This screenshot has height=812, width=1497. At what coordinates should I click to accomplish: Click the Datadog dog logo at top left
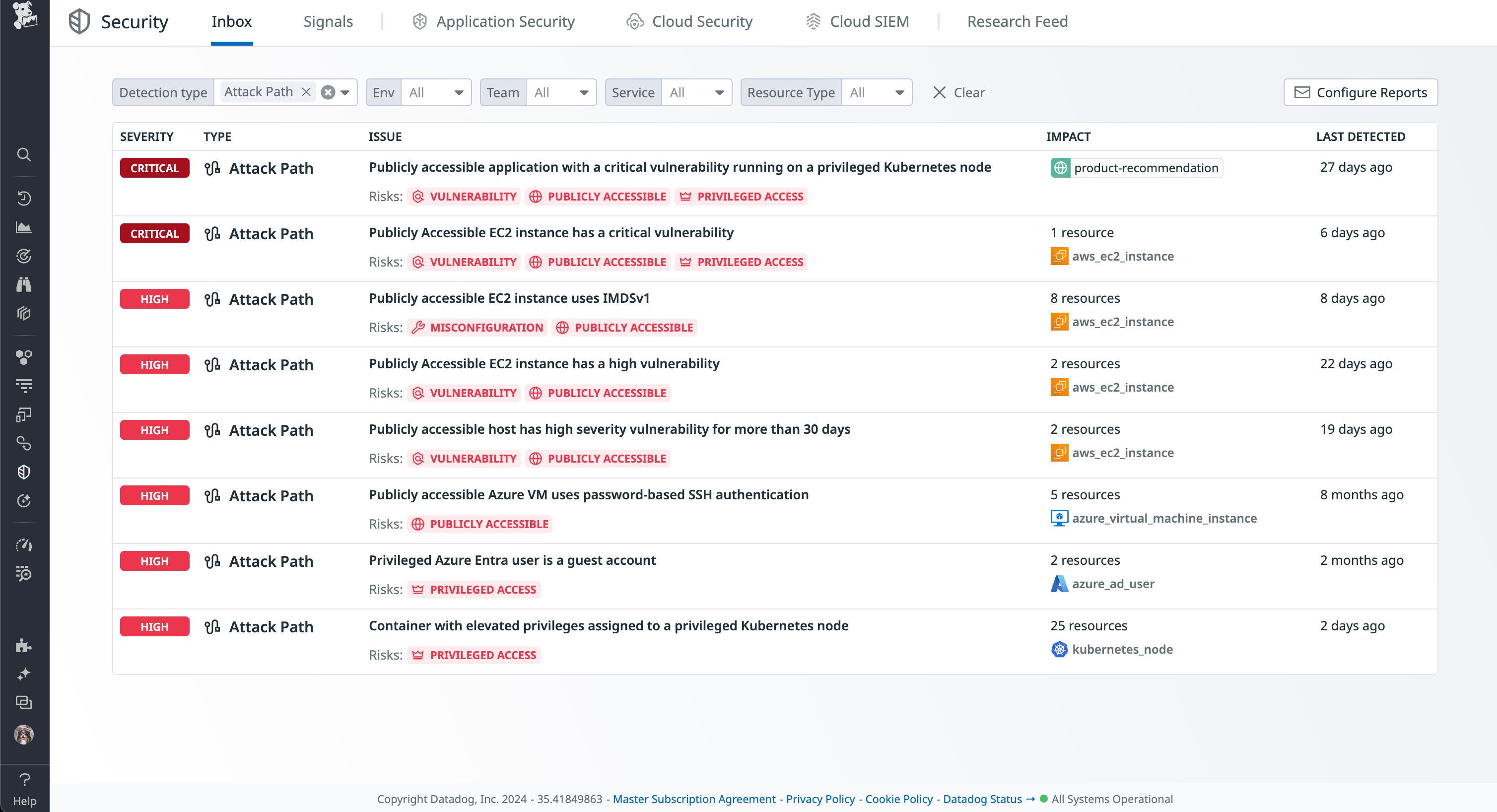pyautogui.click(x=23, y=17)
